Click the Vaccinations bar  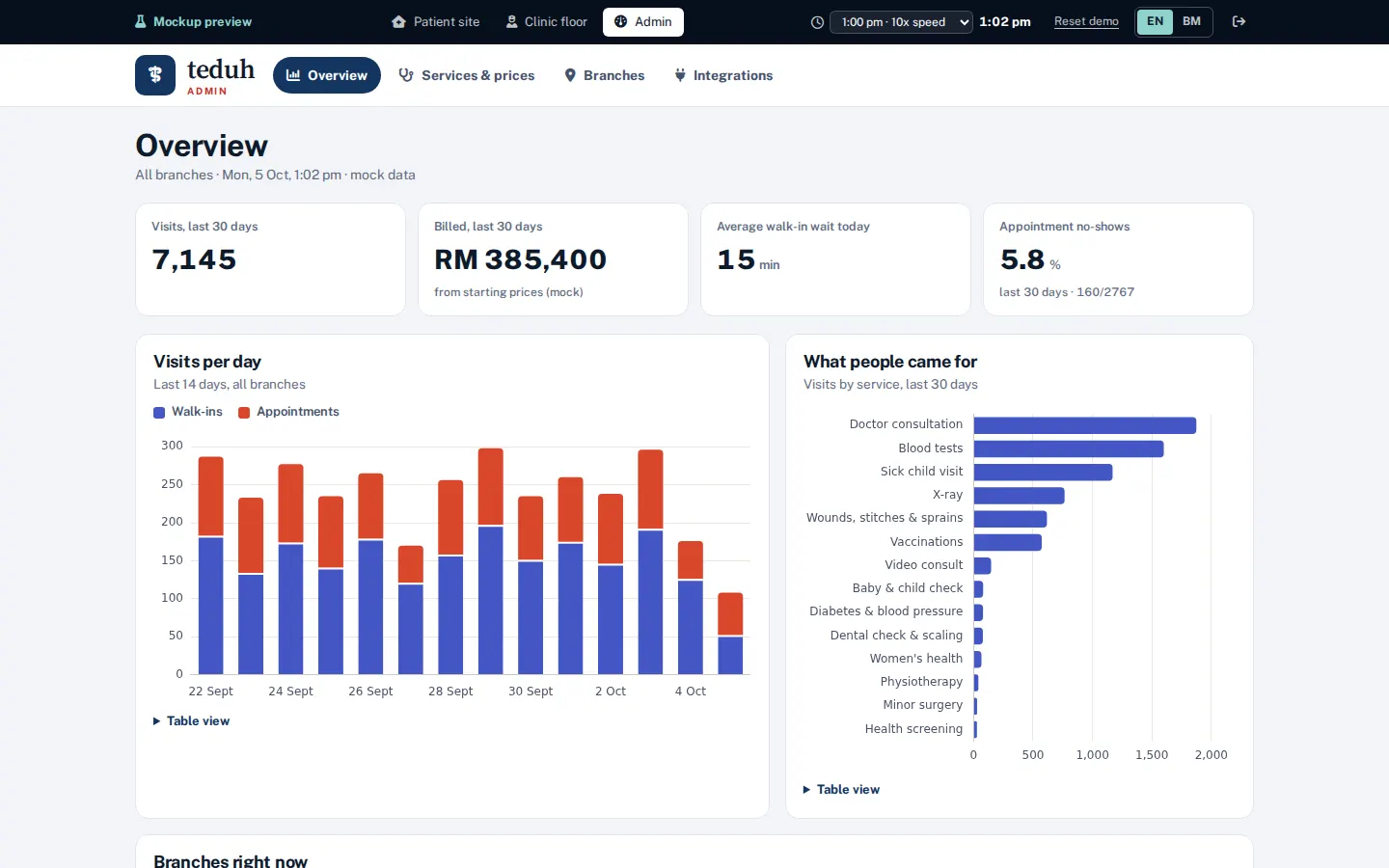pyautogui.click(x=1008, y=542)
